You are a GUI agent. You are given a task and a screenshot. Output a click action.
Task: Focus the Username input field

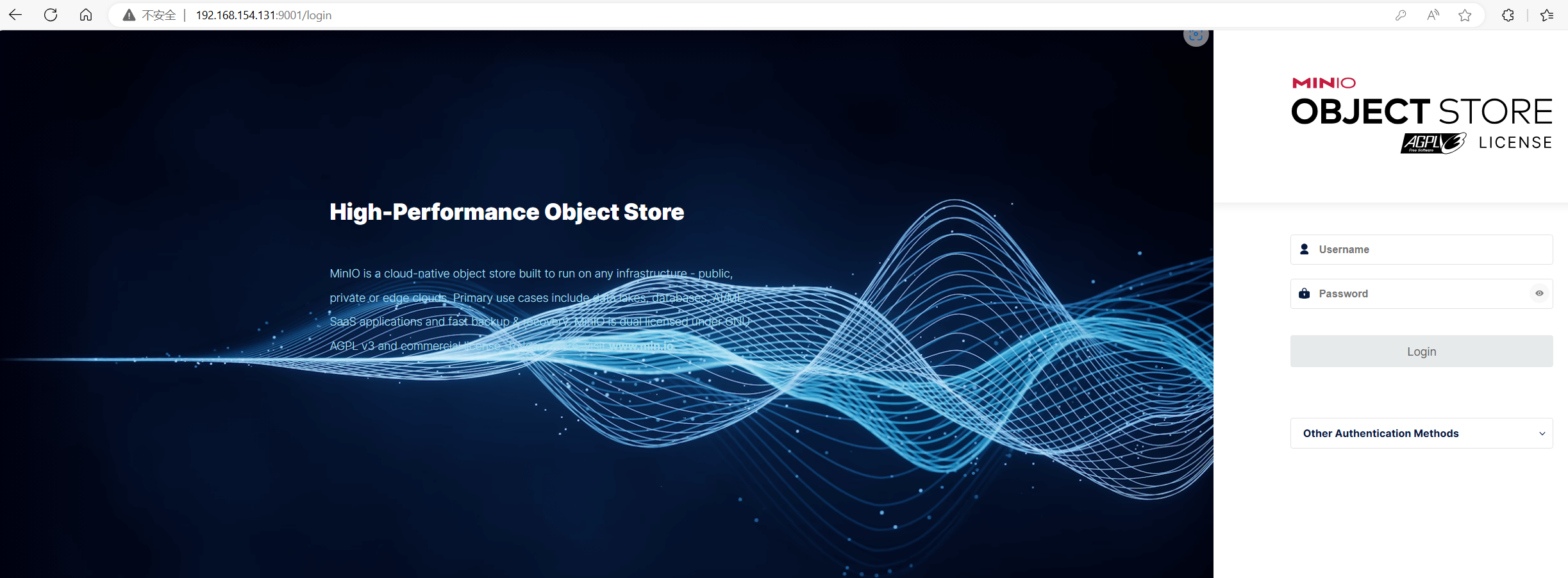[1421, 249]
